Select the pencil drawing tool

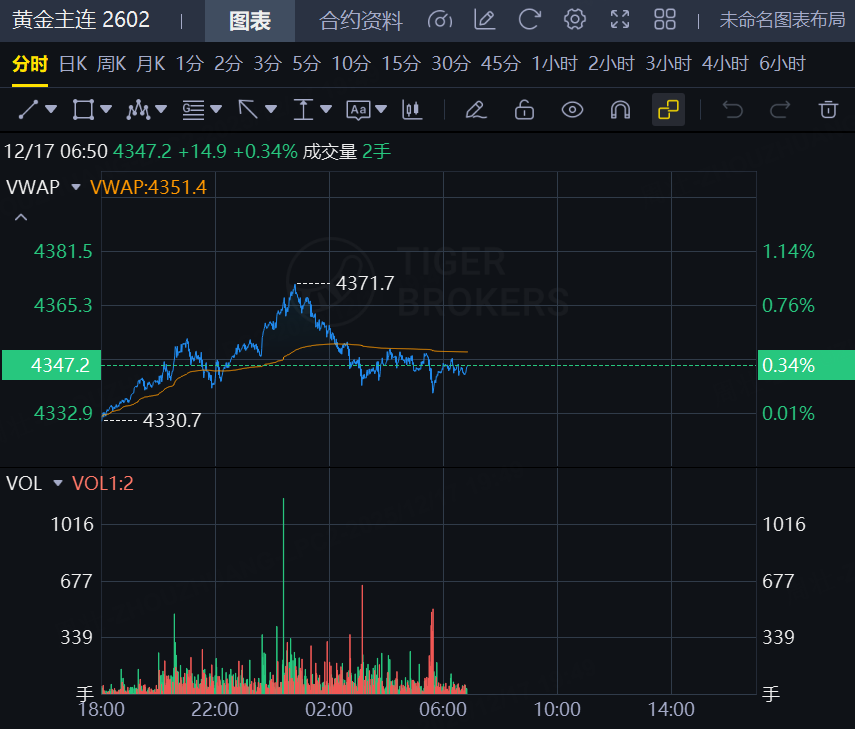[476, 109]
